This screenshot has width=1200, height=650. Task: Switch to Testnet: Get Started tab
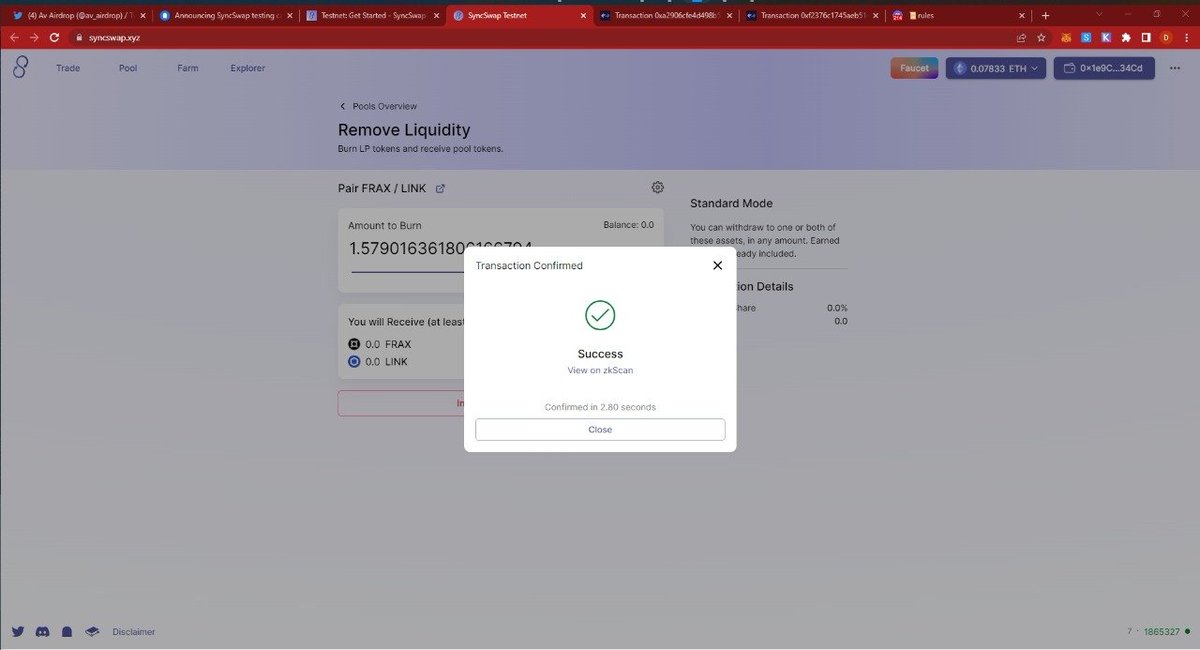tap(372, 16)
